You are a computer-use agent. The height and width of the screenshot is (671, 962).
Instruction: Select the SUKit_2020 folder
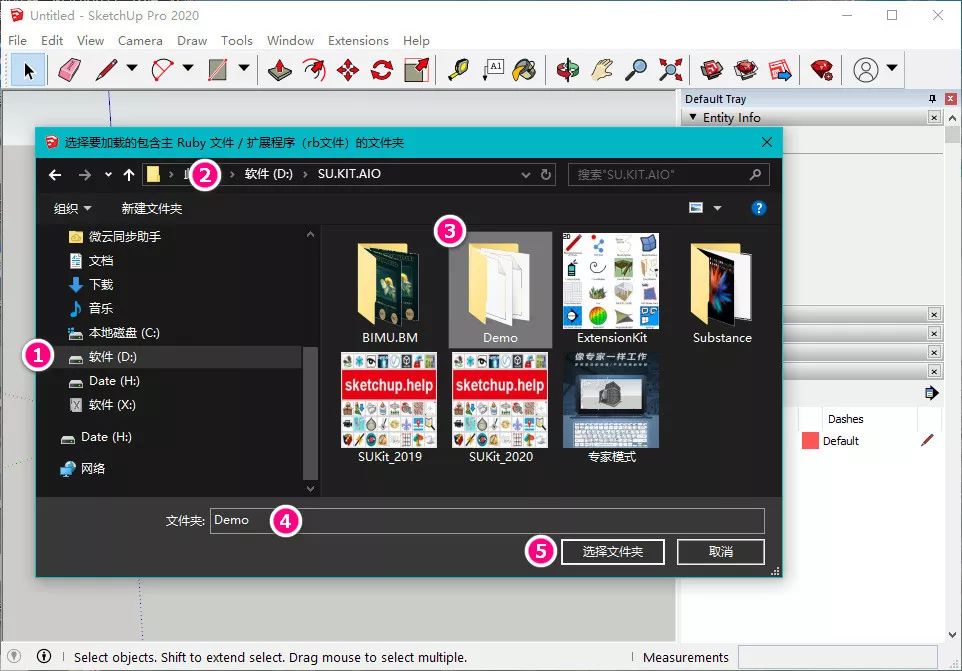tap(501, 408)
